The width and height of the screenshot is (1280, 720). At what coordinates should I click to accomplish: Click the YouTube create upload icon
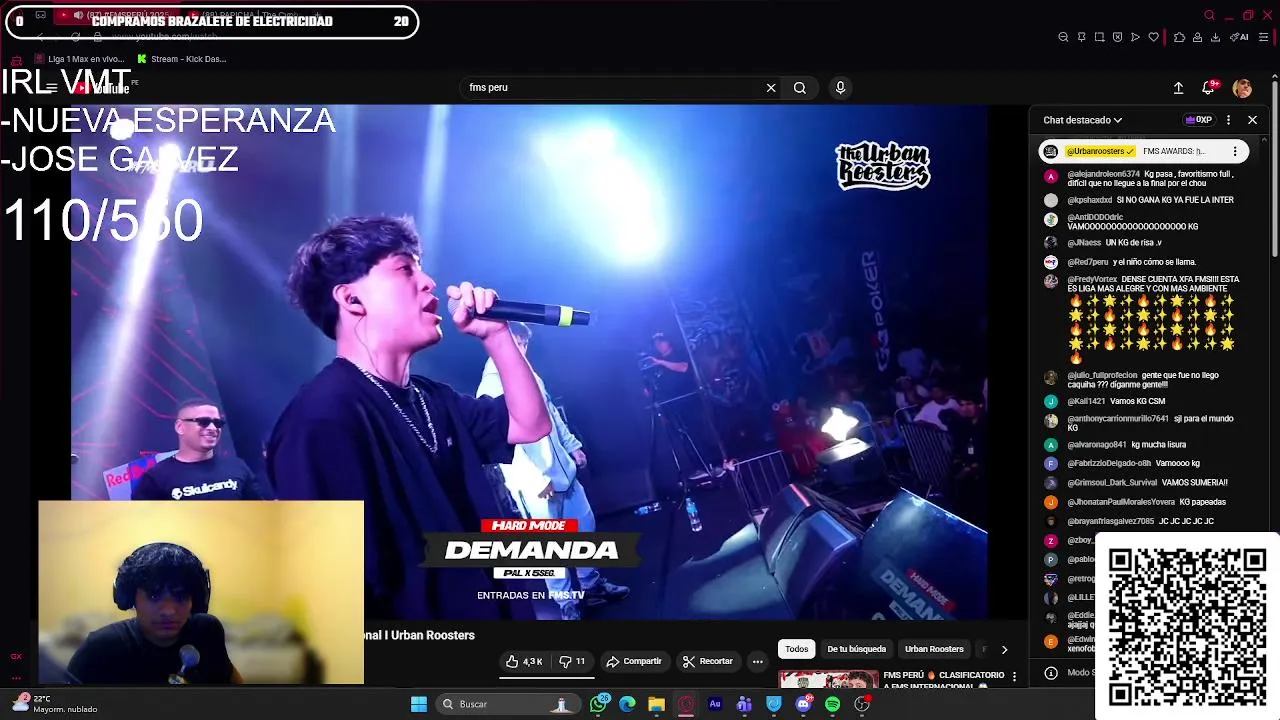click(1178, 88)
